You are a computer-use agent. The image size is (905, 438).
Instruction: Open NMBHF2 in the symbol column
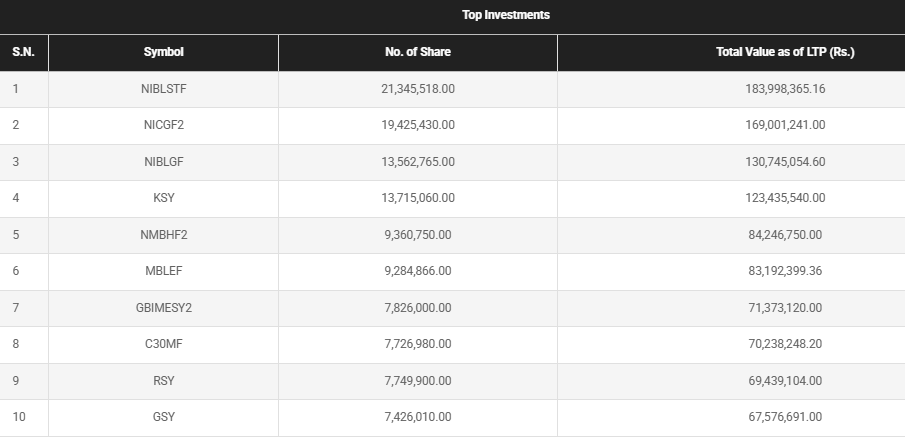coord(164,235)
